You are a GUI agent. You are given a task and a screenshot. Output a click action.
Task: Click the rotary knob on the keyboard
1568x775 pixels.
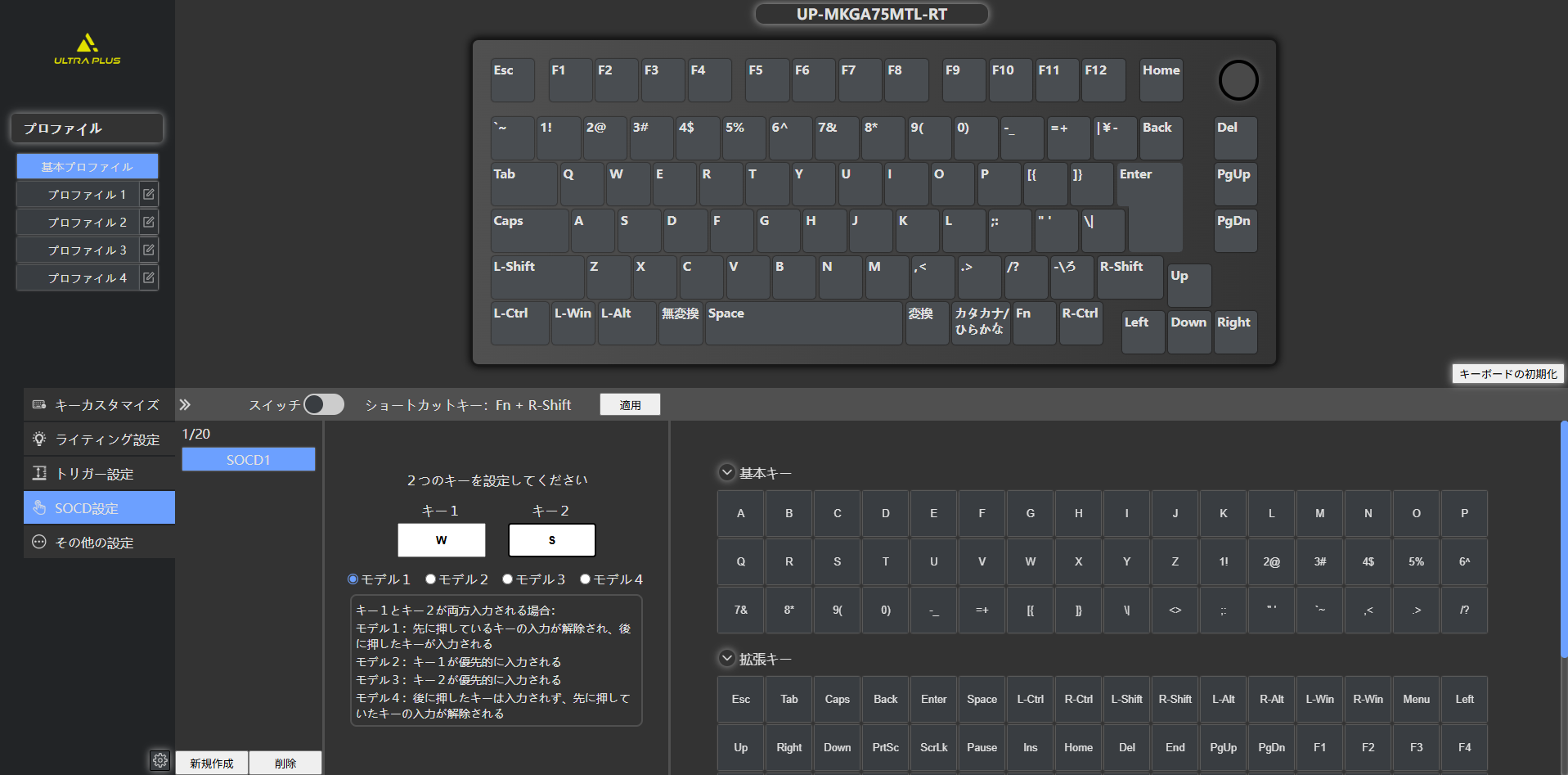click(x=1238, y=80)
